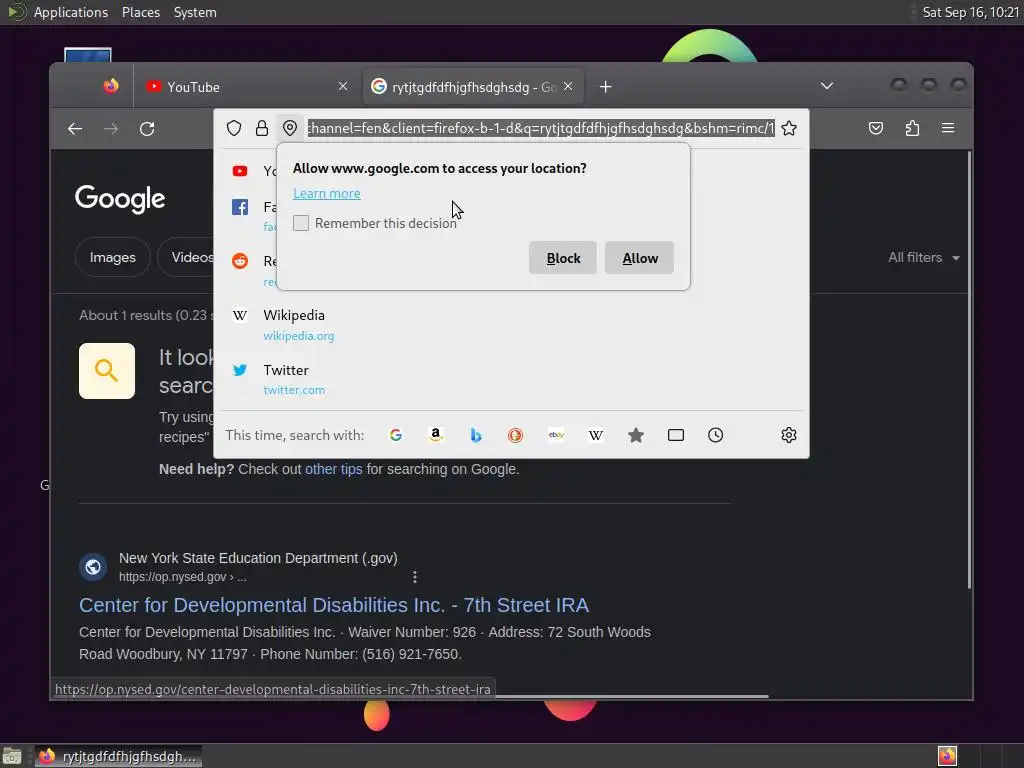Select the Facebook suggestion icon in the dropdown
The image size is (1024, 768).
coord(240,208)
